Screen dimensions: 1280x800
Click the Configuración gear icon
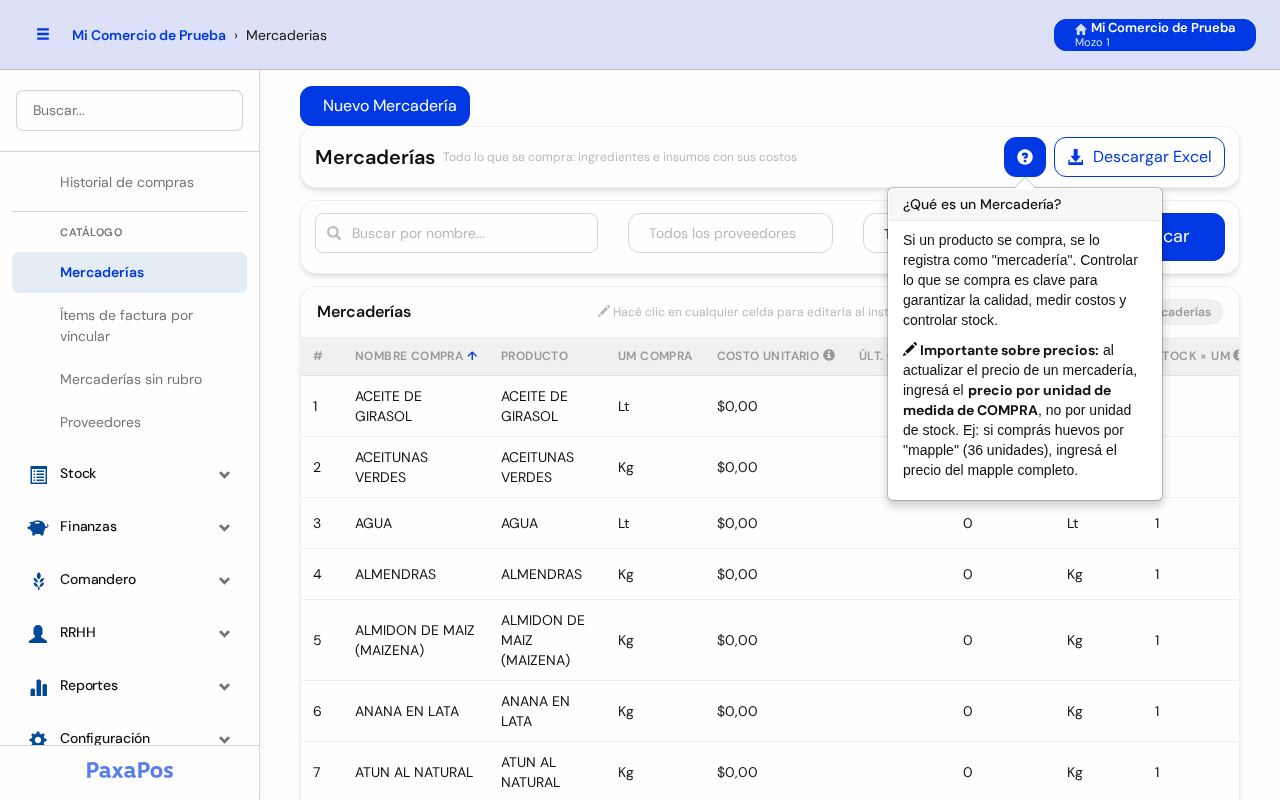(38, 739)
